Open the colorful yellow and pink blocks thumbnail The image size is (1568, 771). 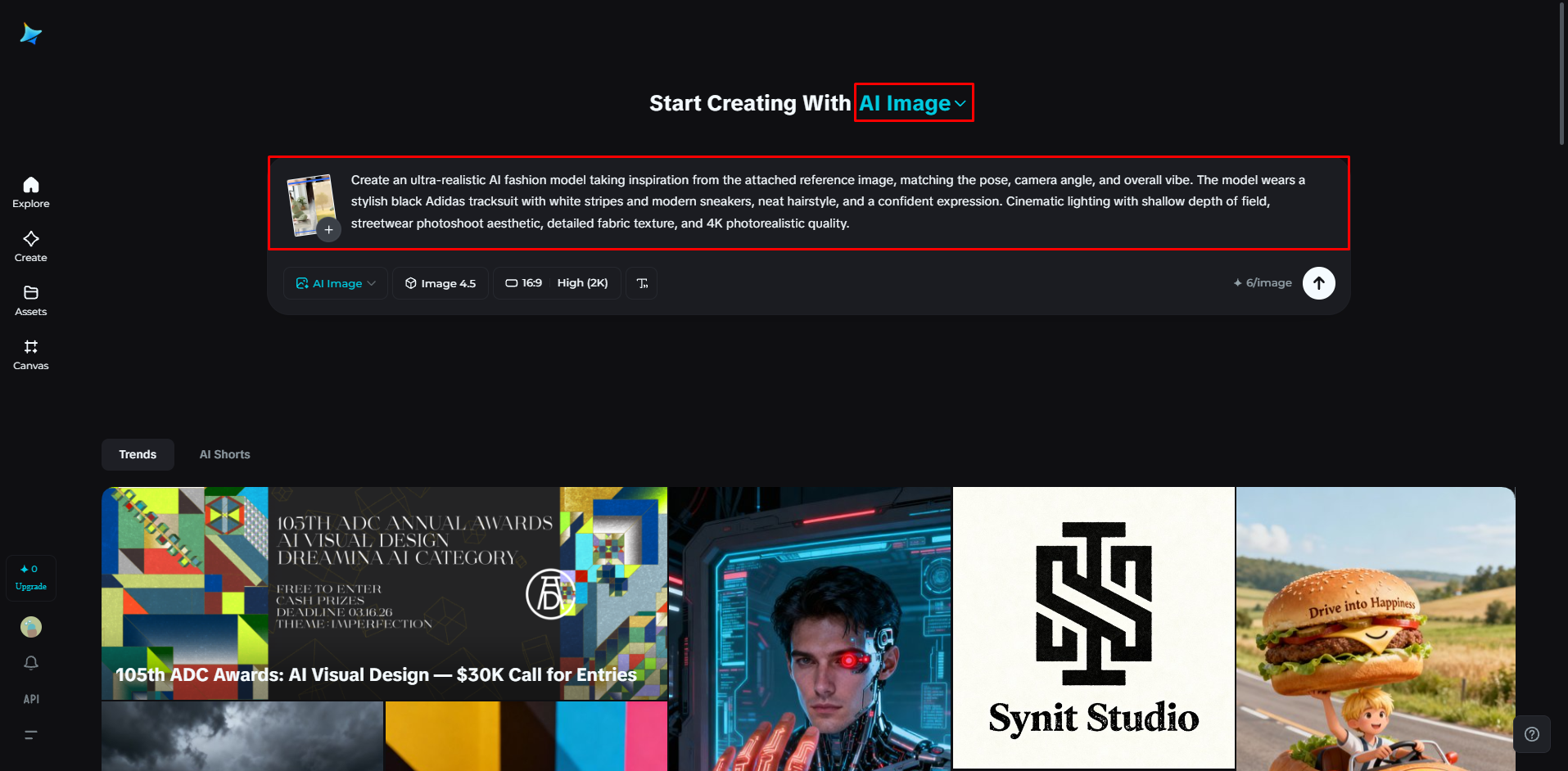point(526,736)
